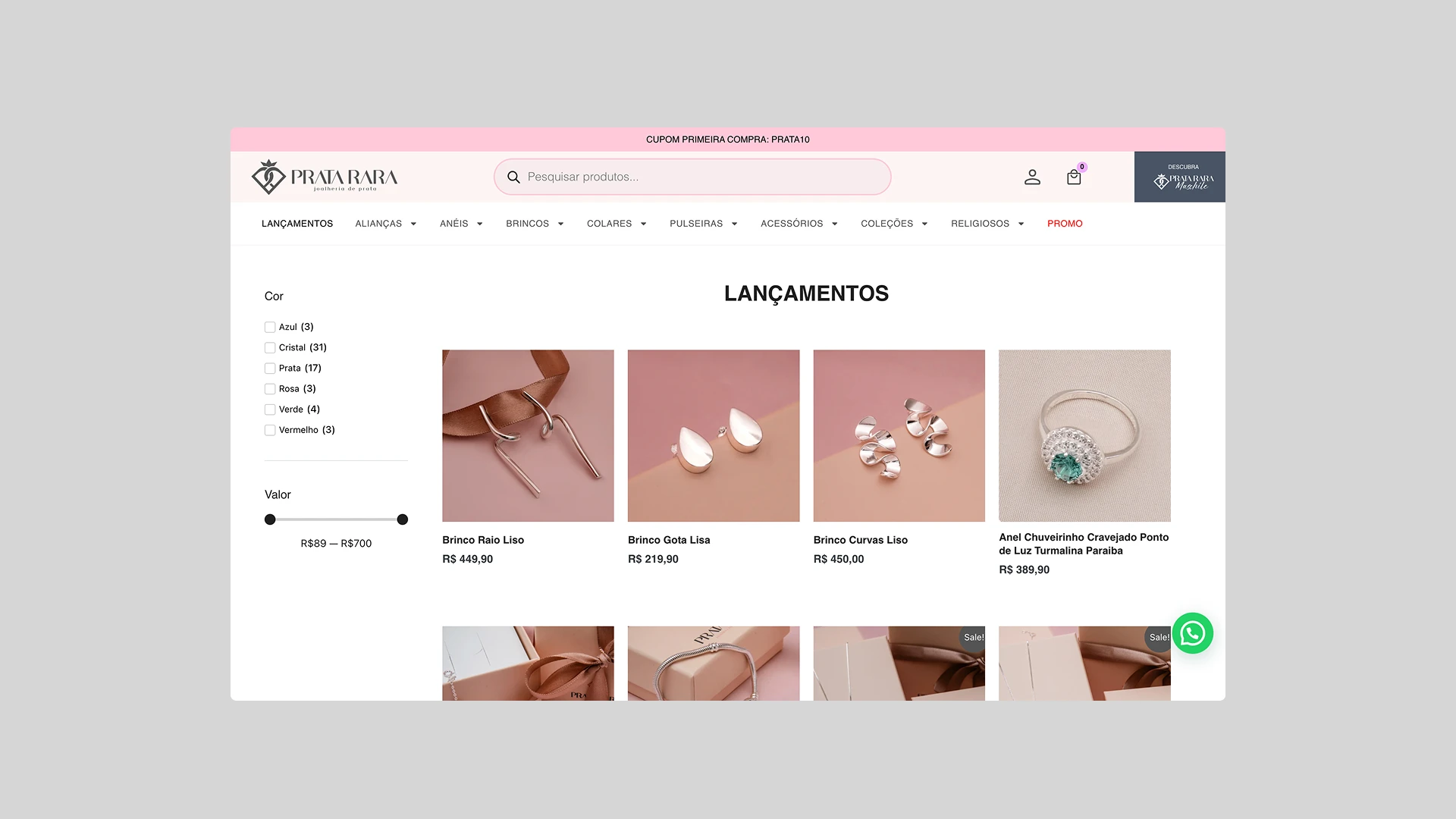Expand the Coleções menu dropdown
Image resolution: width=1456 pixels, height=819 pixels.
tap(894, 224)
